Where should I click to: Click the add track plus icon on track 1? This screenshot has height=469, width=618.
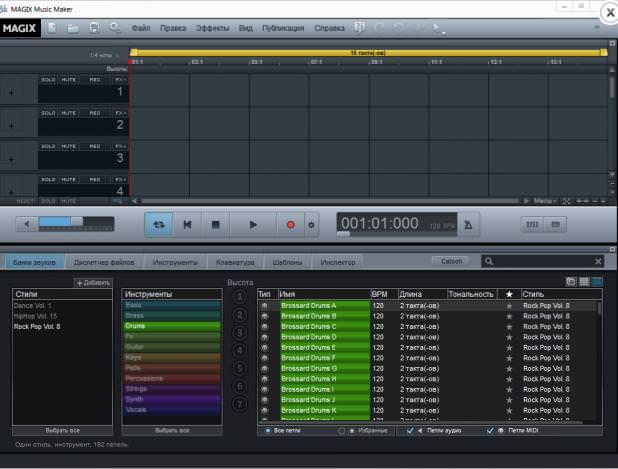click(11, 93)
